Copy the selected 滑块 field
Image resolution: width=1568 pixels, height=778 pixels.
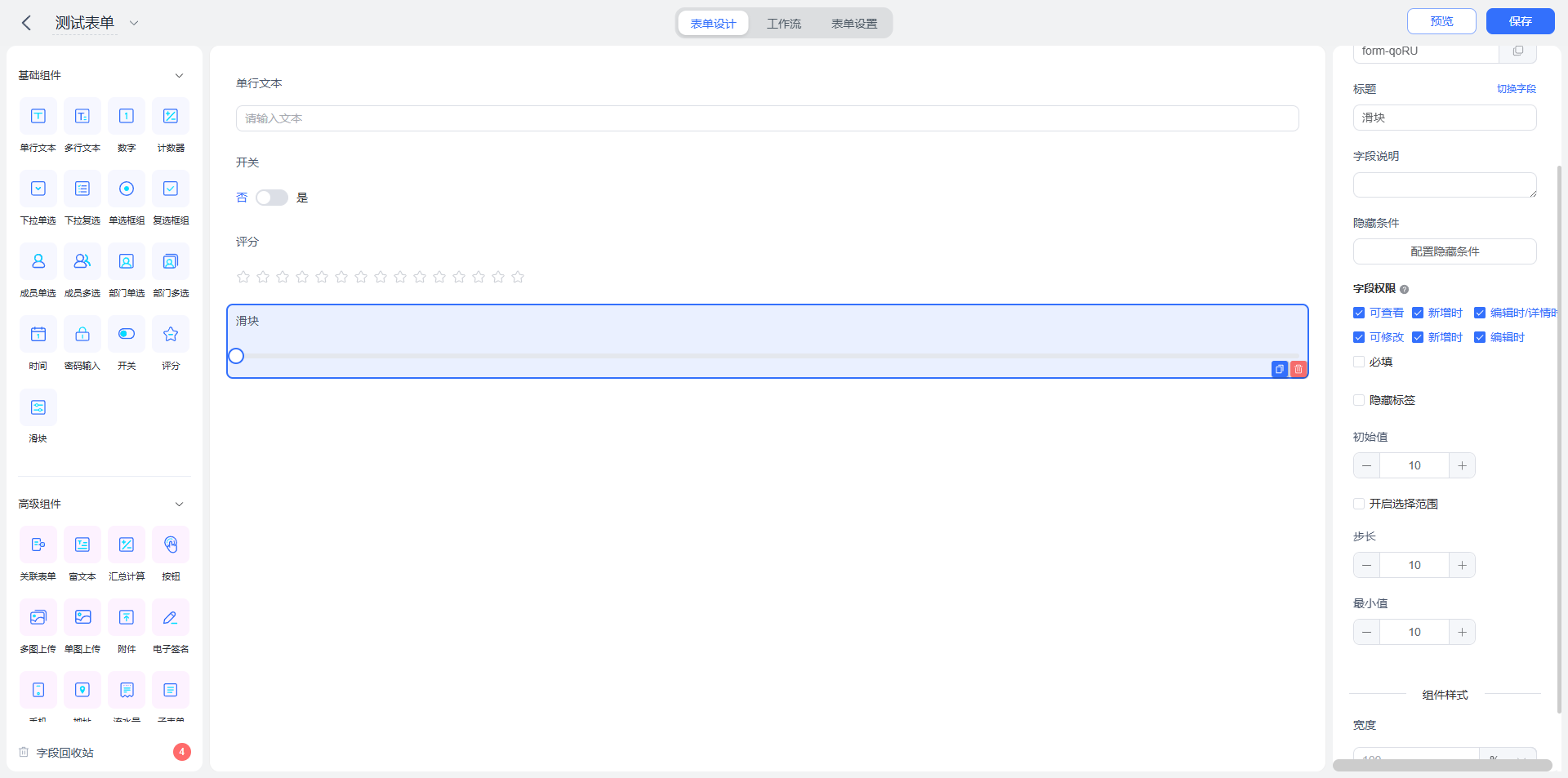click(1280, 369)
